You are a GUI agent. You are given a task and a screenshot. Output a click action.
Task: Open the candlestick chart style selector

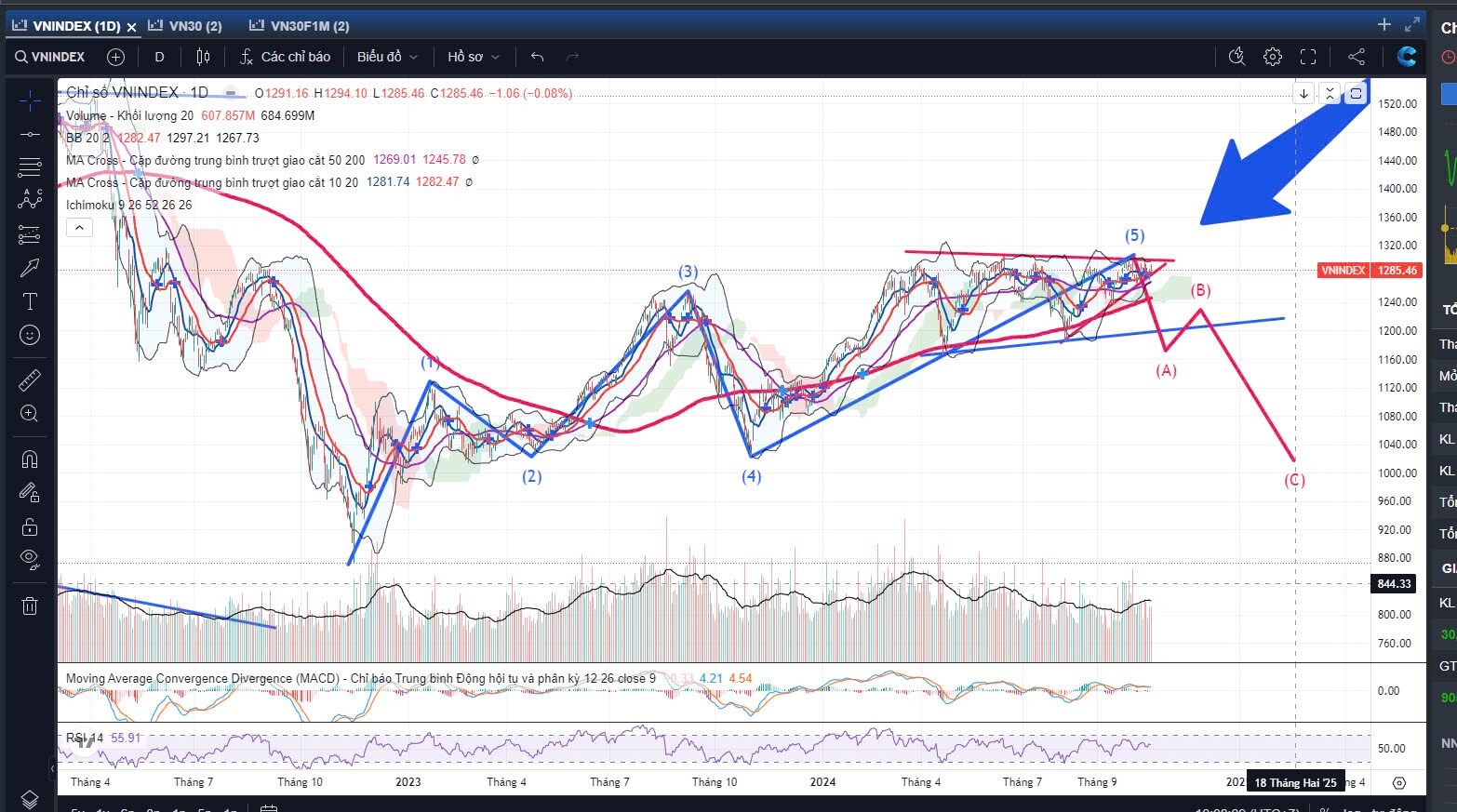(x=203, y=57)
